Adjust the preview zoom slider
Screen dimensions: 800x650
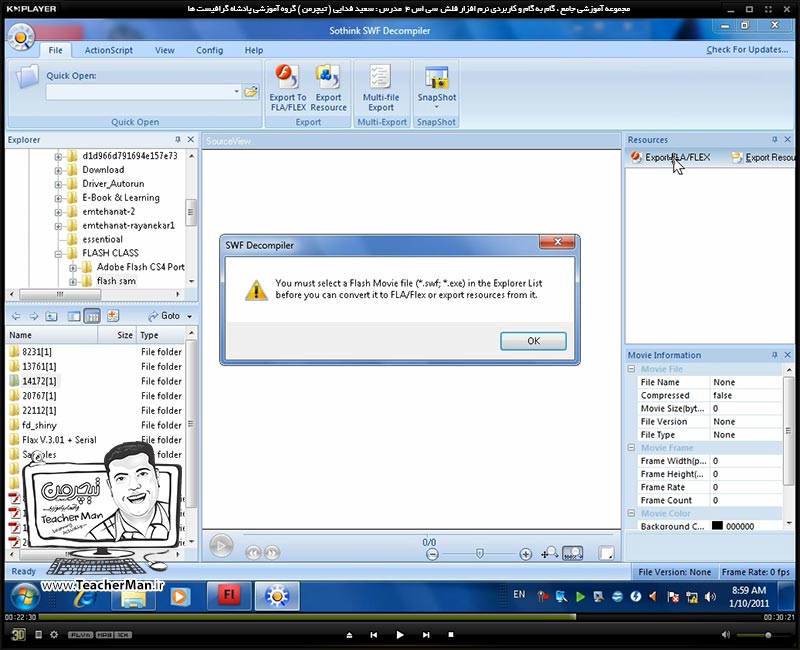point(480,554)
